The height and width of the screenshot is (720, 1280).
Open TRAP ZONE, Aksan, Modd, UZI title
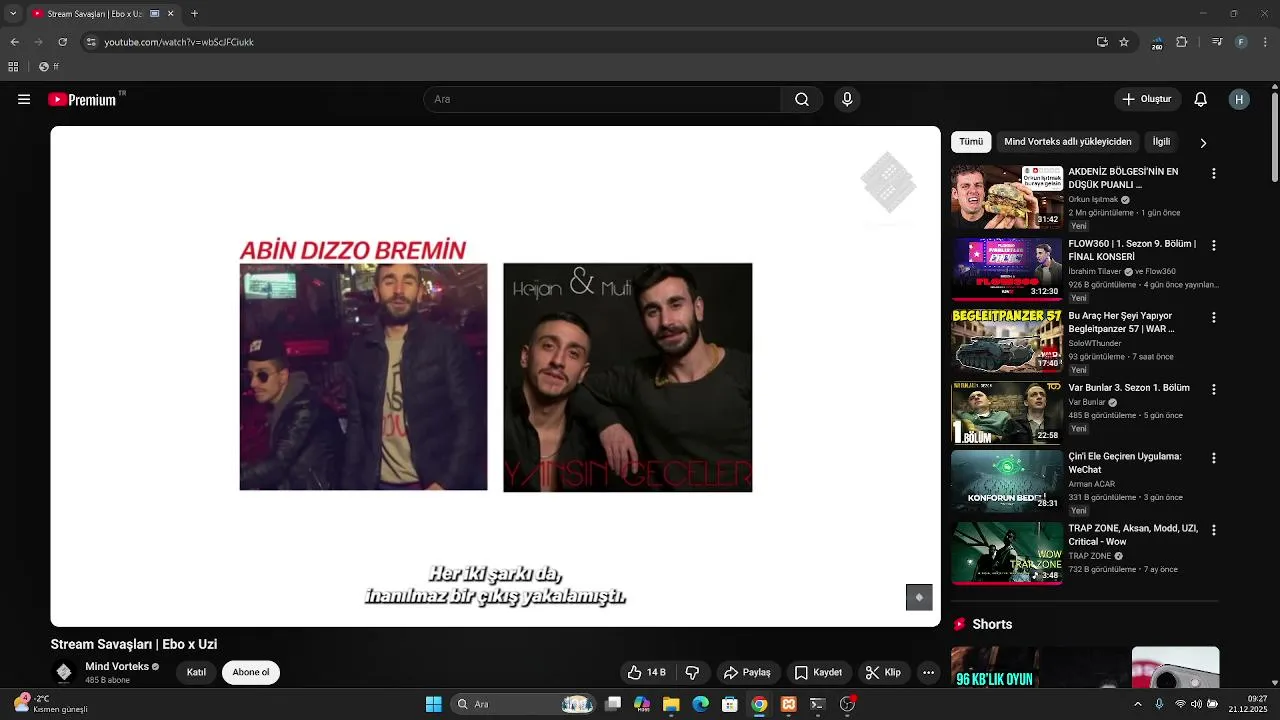click(x=1133, y=535)
